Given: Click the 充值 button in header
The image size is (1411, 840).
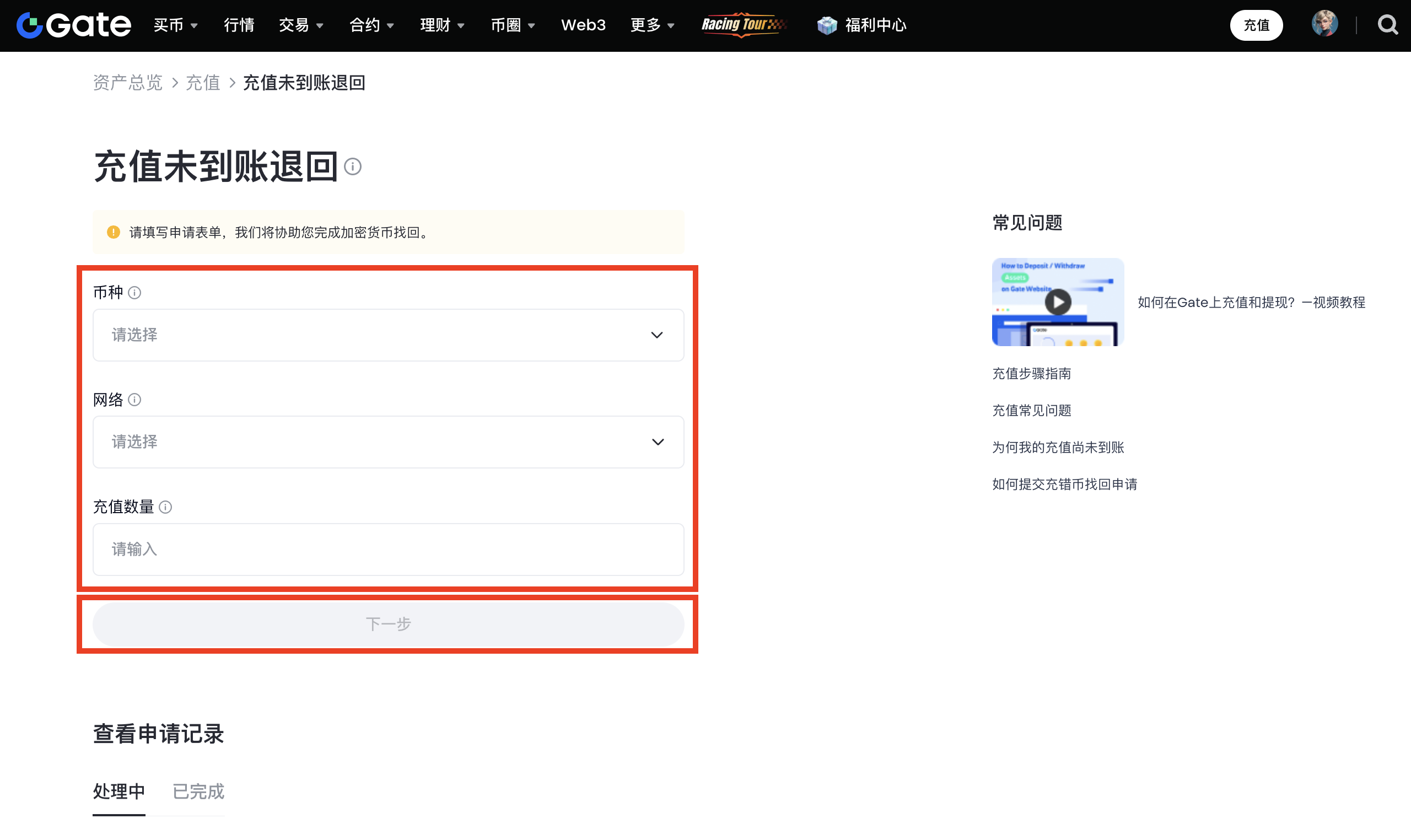Looking at the screenshot, I should [x=1256, y=25].
